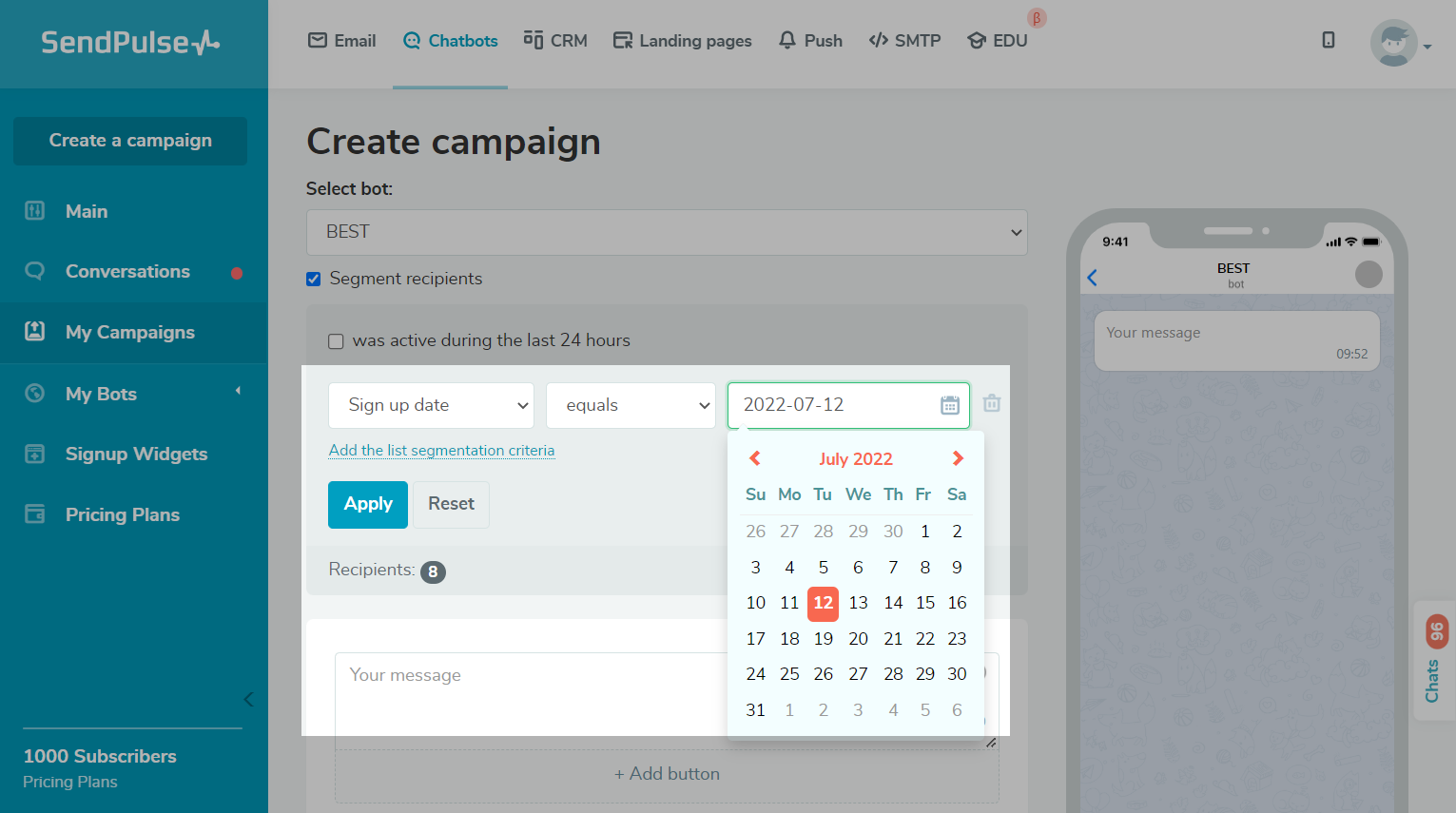Click the back arrow in the phone preview

[1093, 278]
